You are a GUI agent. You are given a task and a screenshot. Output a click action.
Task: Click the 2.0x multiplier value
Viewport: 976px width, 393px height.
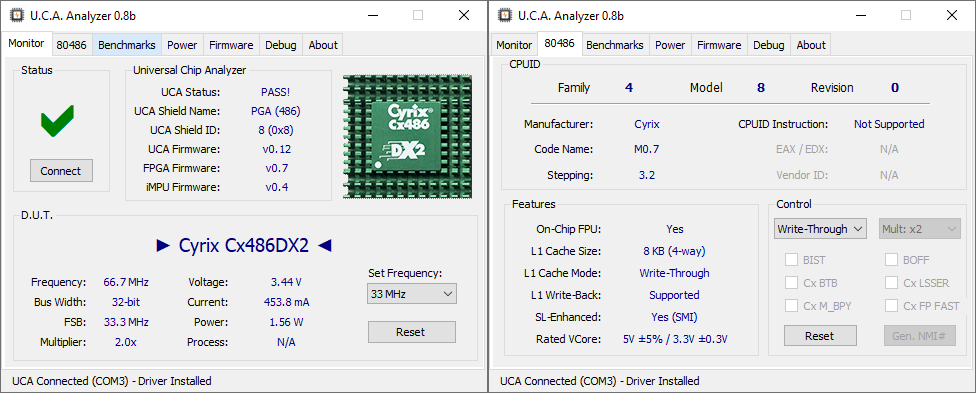click(127, 342)
